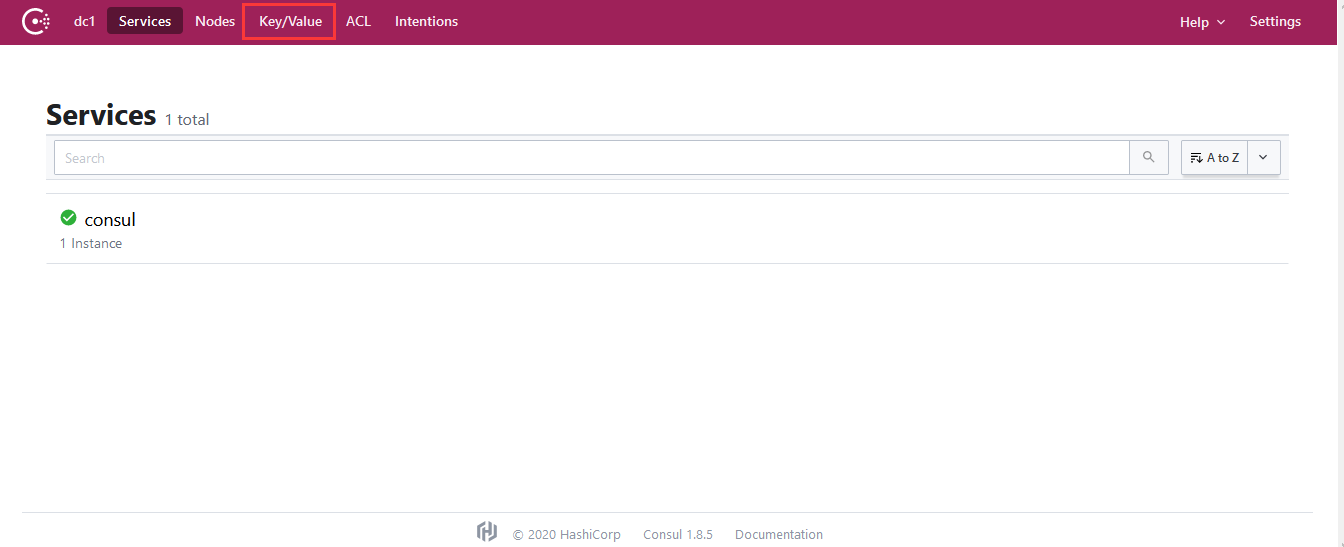Open the Key/Value tab
The height and width of the screenshot is (547, 1344).
[x=290, y=21]
